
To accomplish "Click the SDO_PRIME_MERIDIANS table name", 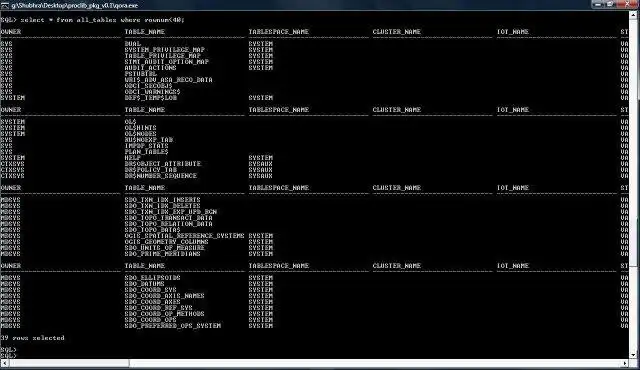I will (x=162, y=254).
